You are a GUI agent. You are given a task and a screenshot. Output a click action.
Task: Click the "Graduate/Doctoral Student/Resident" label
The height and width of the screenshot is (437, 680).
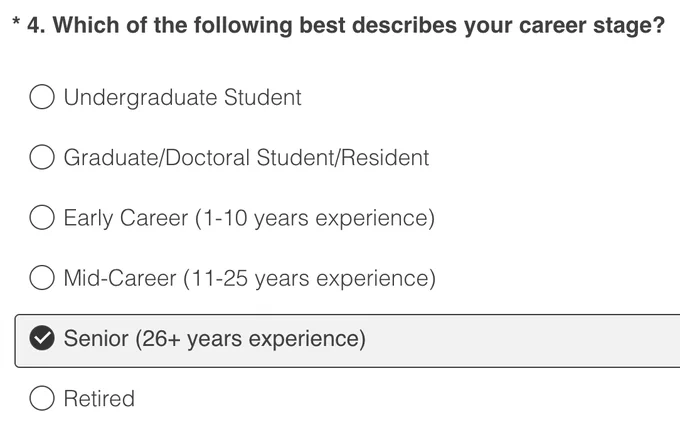click(x=246, y=158)
